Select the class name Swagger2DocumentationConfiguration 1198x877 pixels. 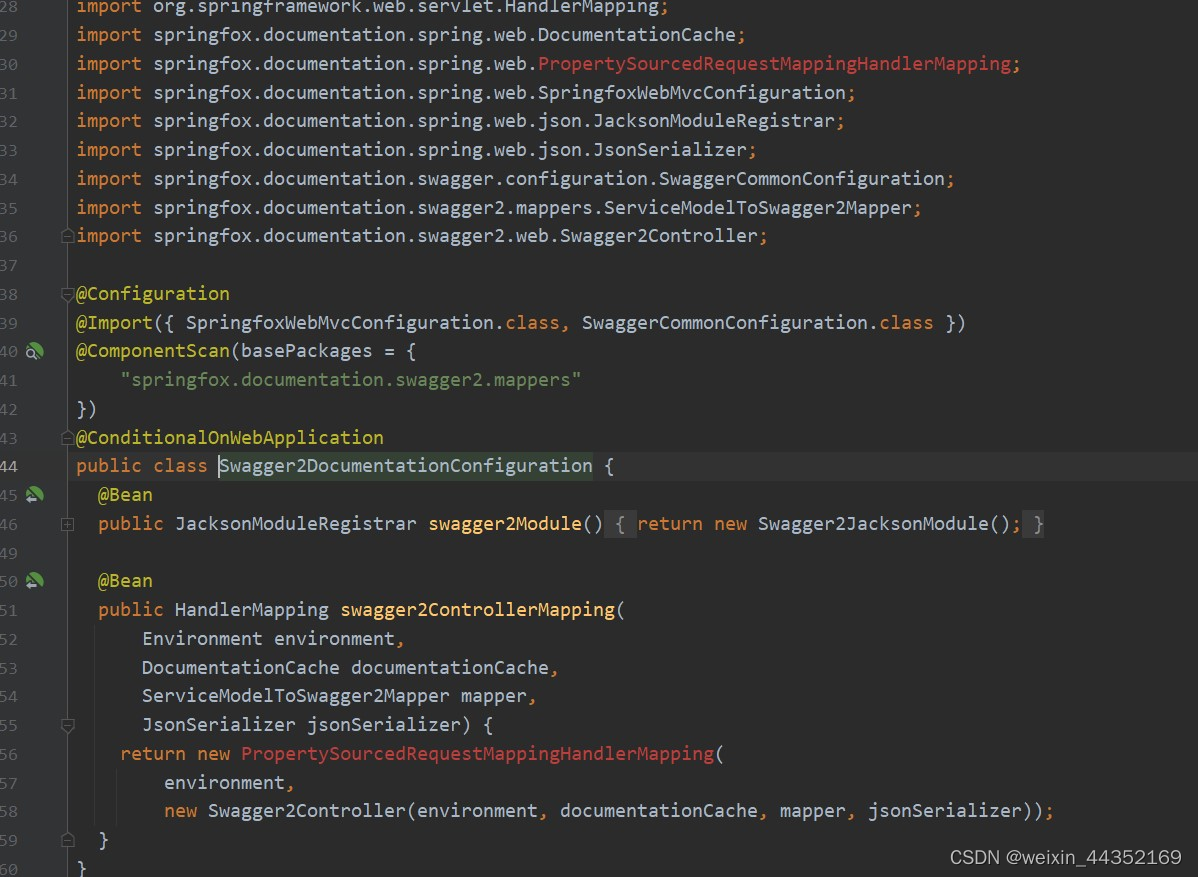(404, 465)
